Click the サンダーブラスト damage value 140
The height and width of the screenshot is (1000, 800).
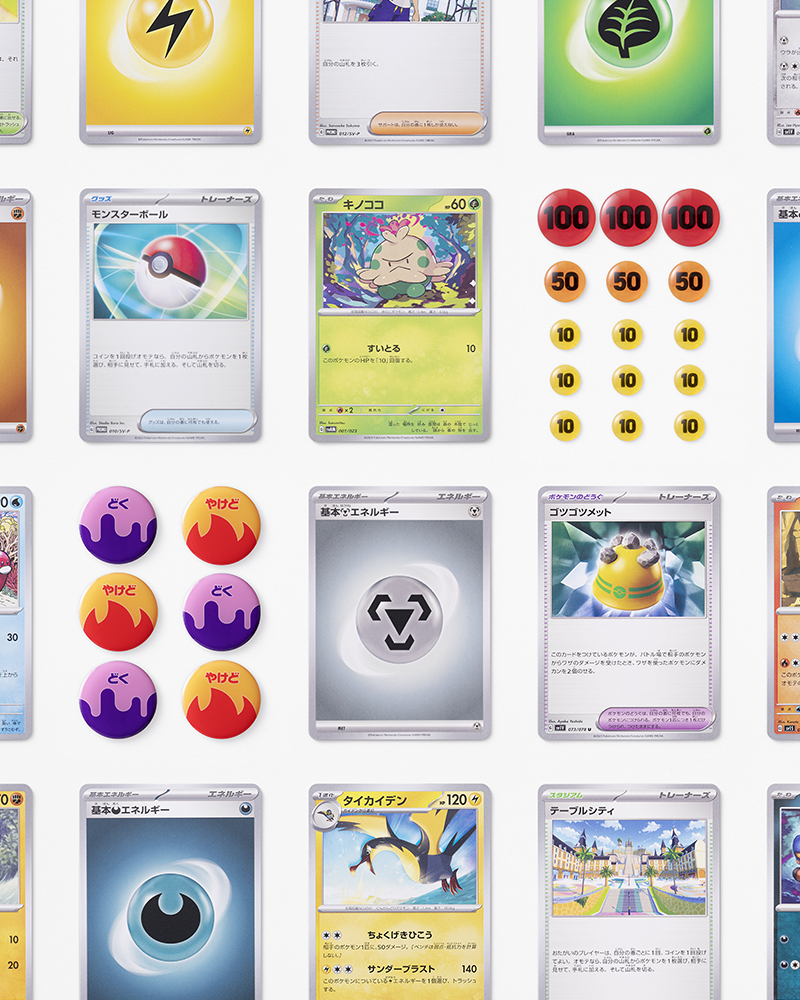pos(469,969)
